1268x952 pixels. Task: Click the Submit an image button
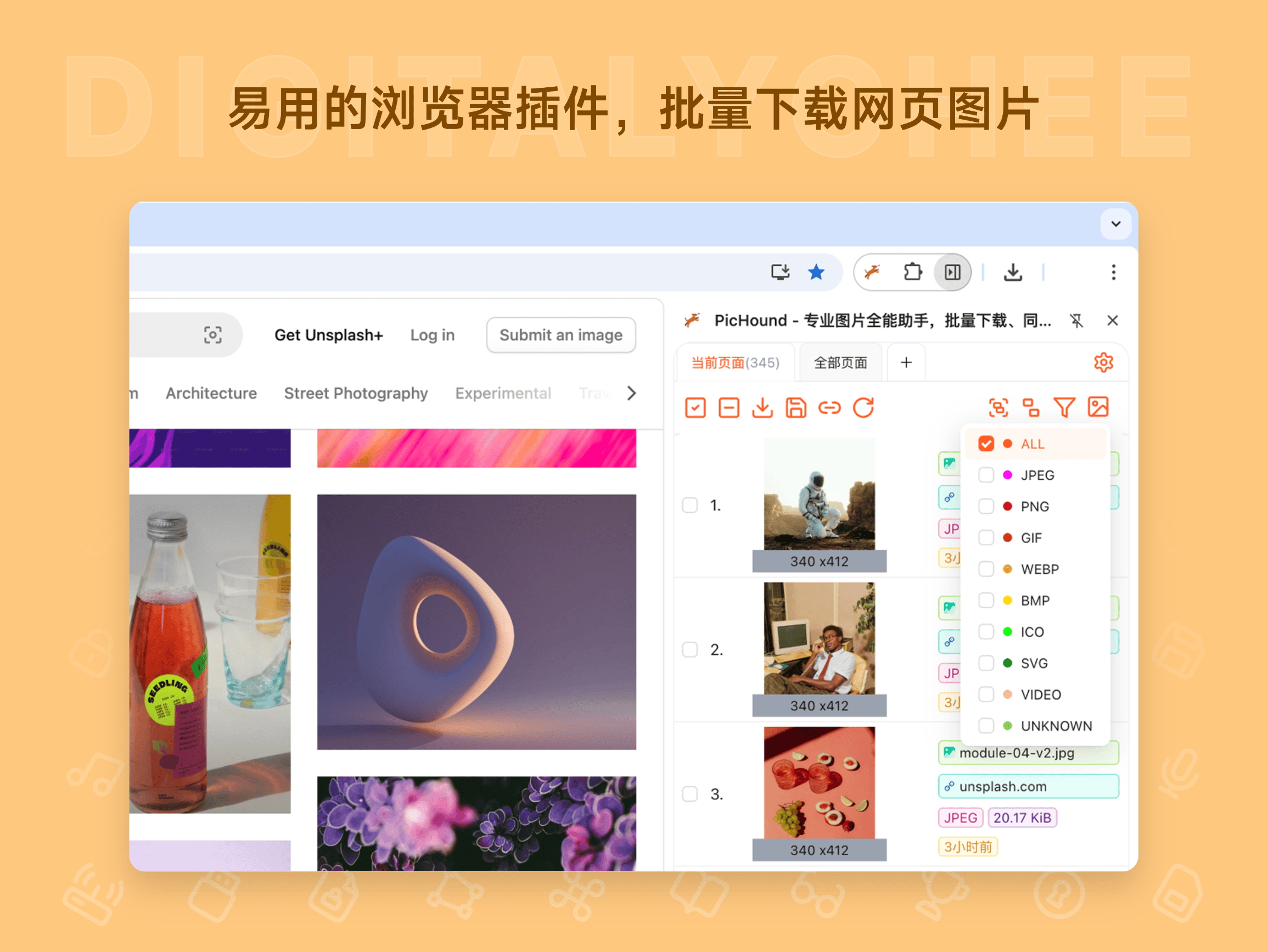(x=560, y=335)
